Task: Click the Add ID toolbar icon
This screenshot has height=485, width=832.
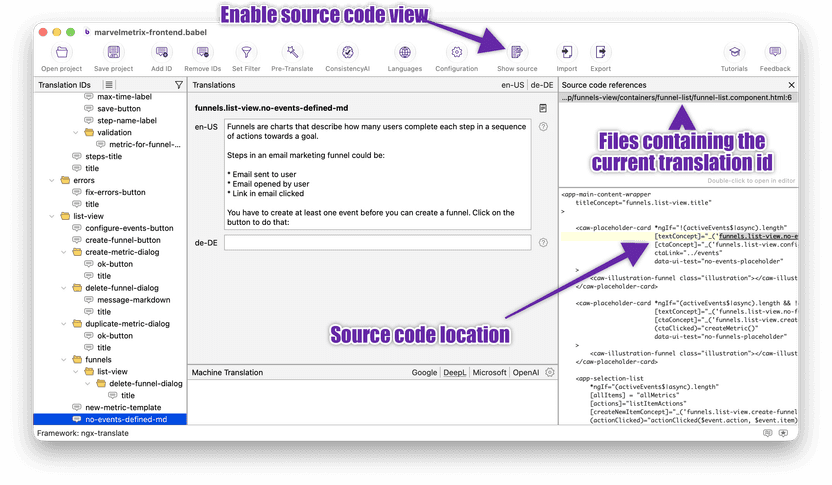Action: point(161,53)
